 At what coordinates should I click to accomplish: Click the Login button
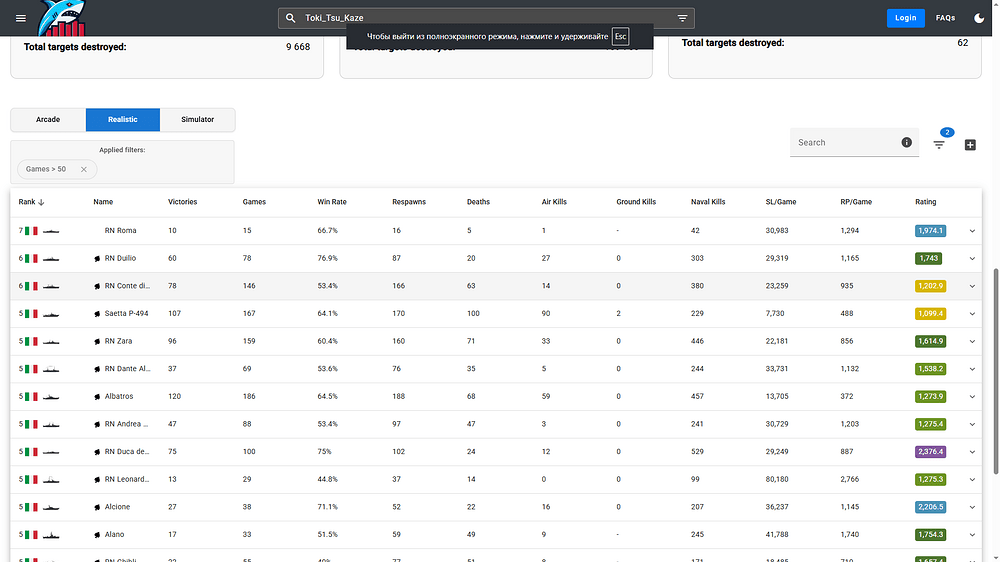click(x=906, y=18)
